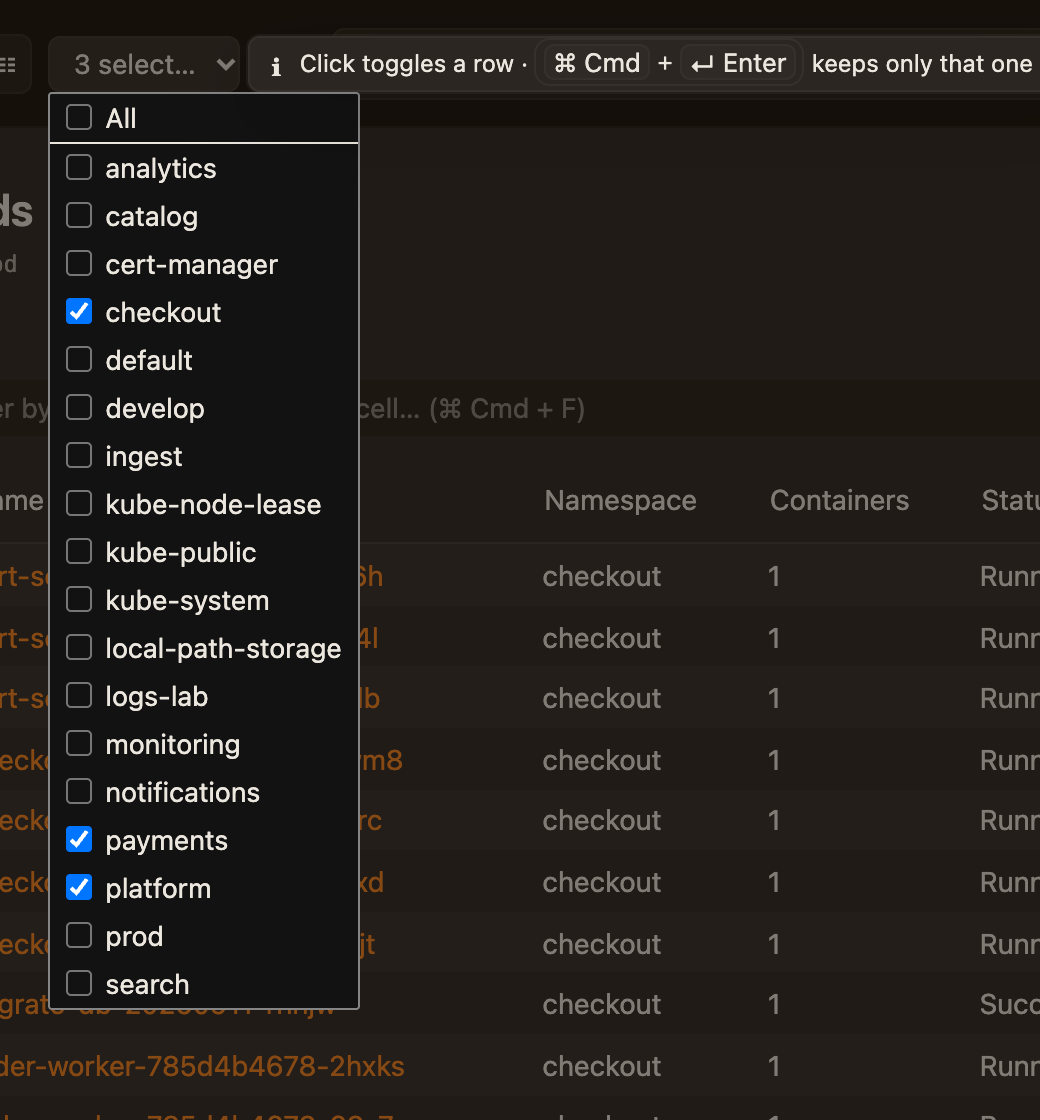Check the default namespace
This screenshot has width=1040, height=1120.
point(79,359)
